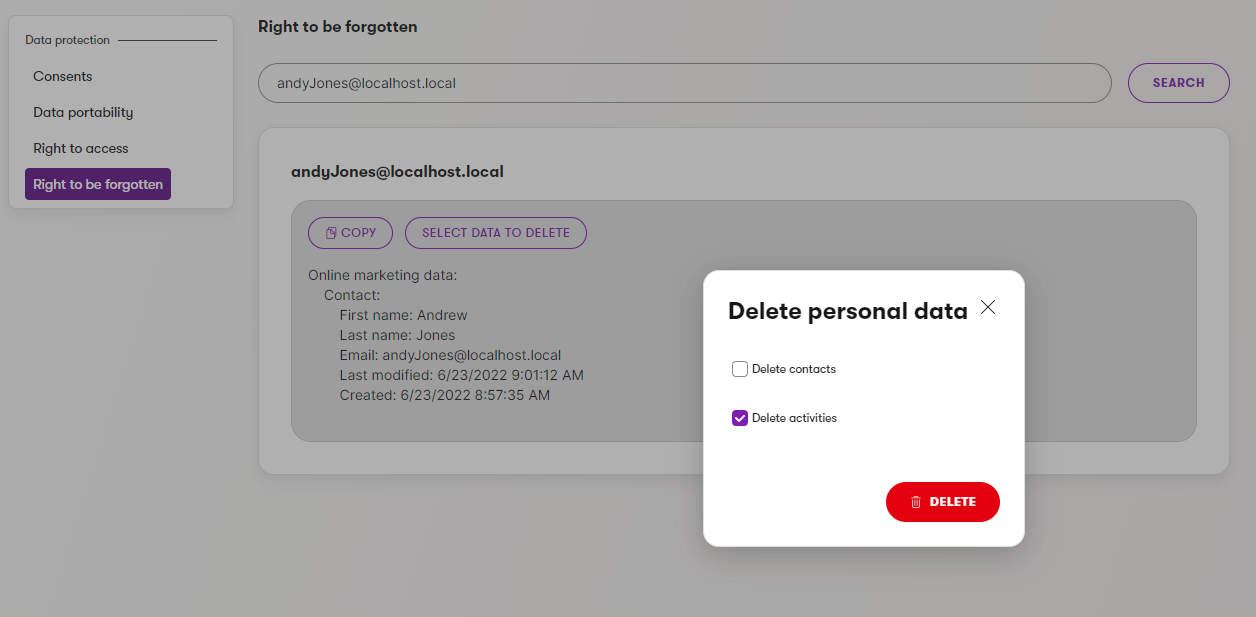Close the Delete personal data dialog
The image size is (1256, 617).
(988, 308)
